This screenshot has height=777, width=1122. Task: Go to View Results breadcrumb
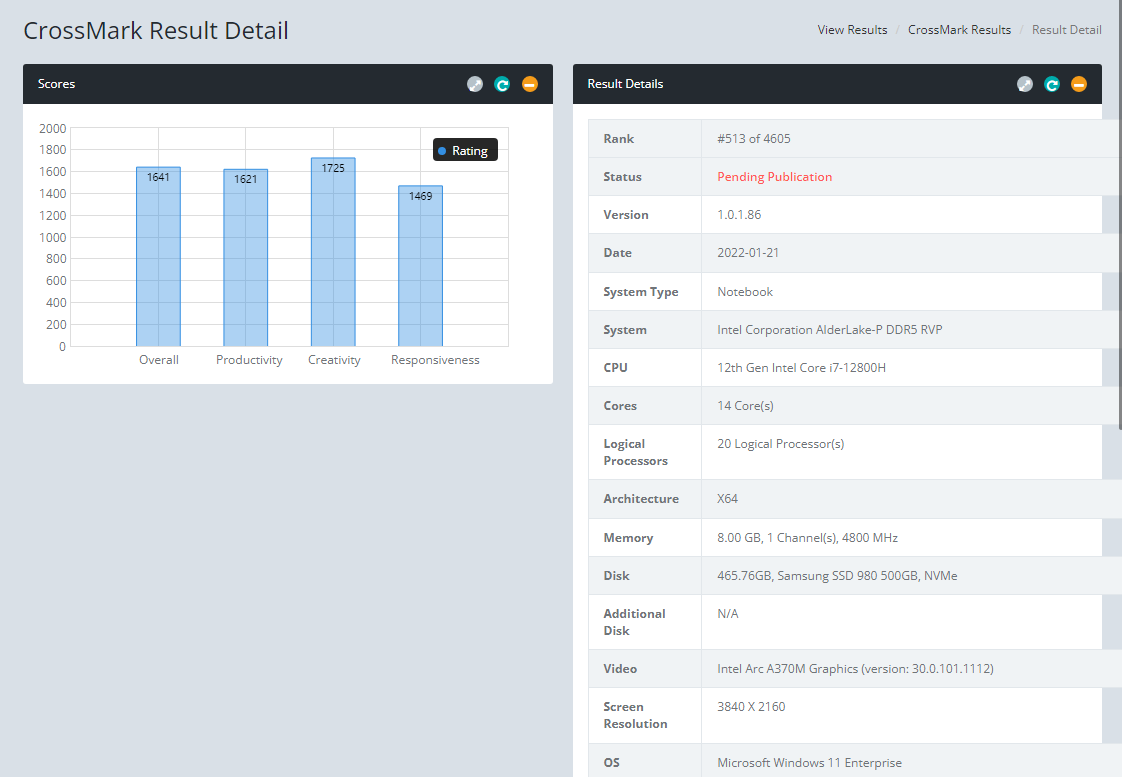[852, 30]
